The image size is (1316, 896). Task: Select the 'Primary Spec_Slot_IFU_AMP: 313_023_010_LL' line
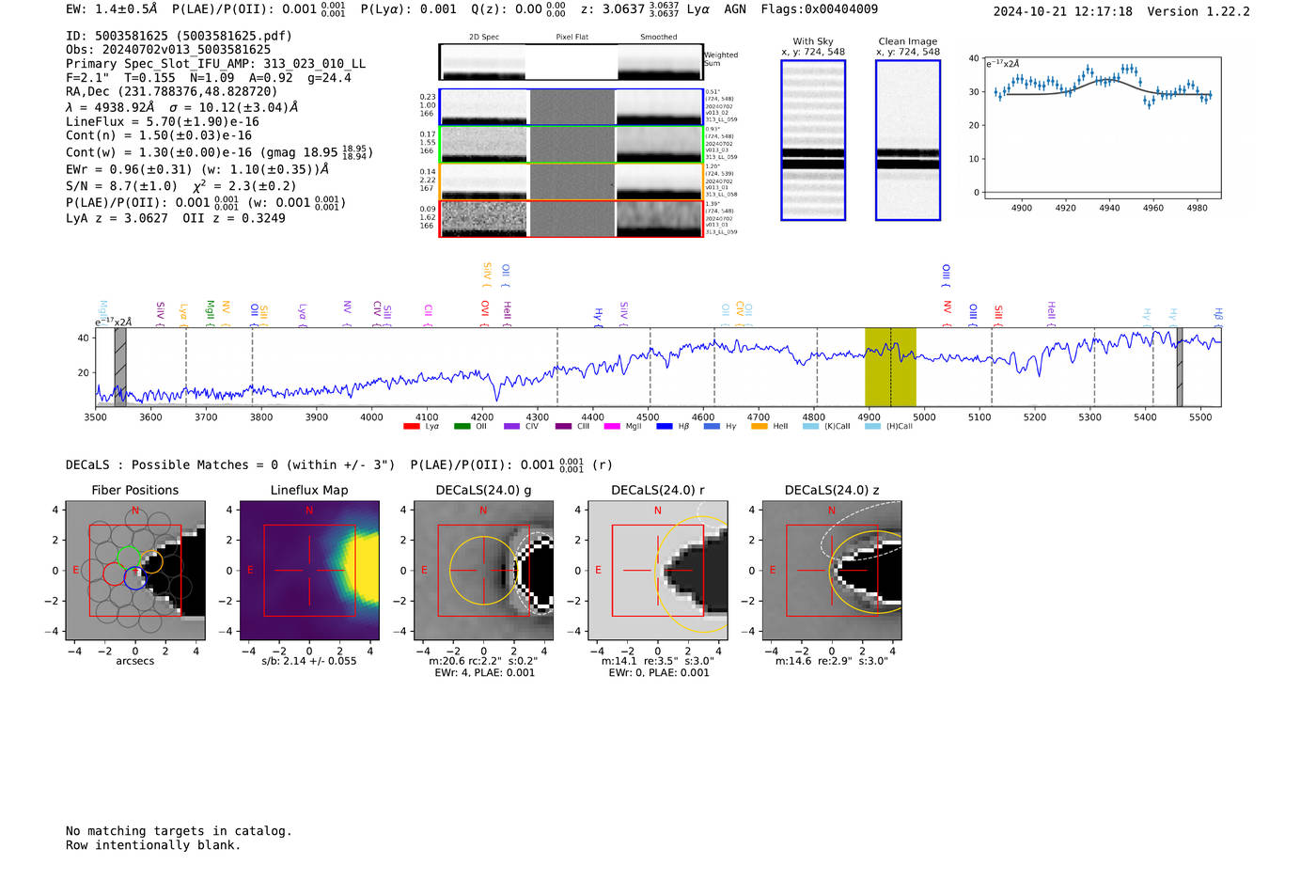pyautogui.click(x=215, y=63)
